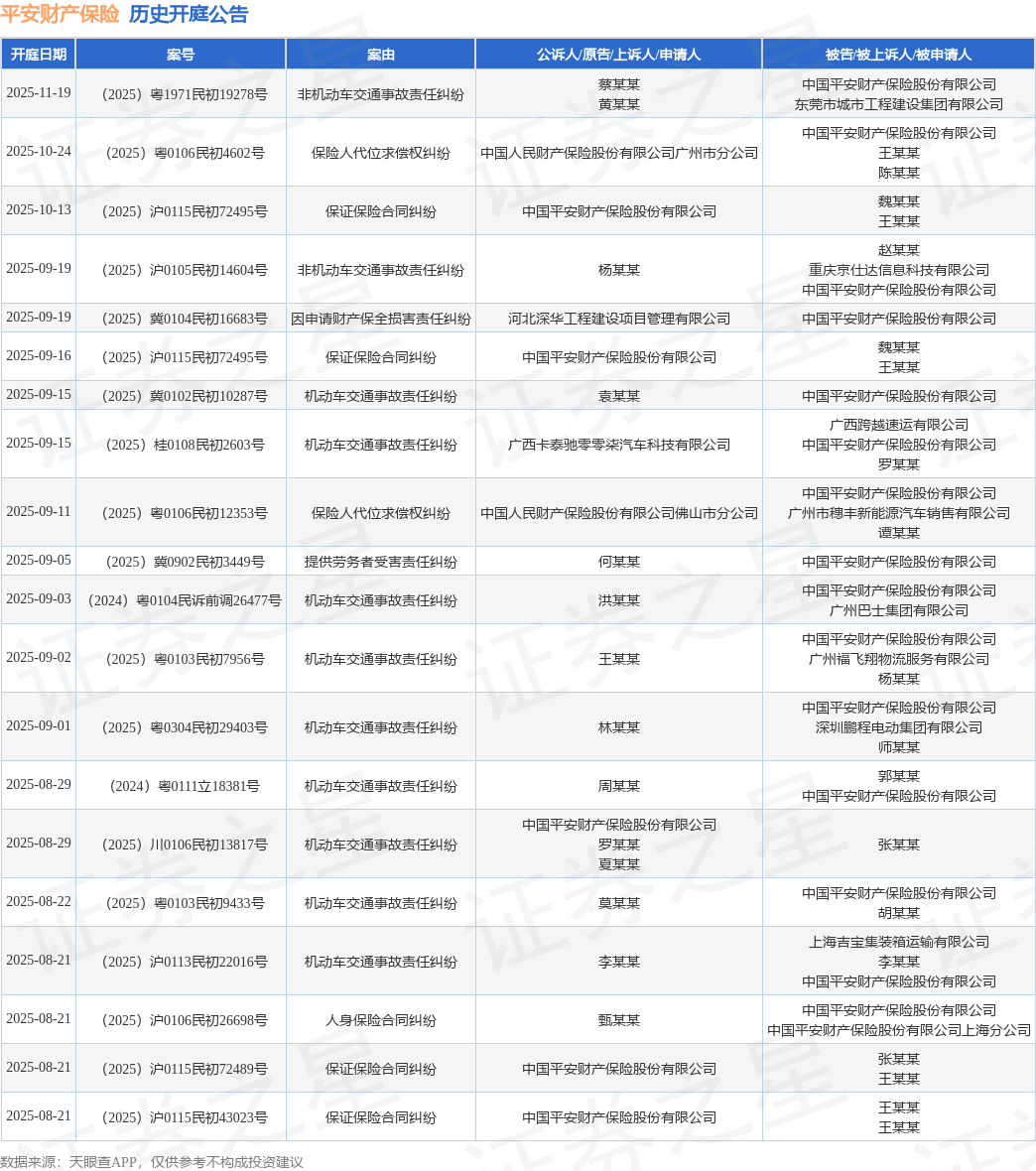Select case number (2025) 粤0304民初29403号
Screen dimensions: 1036x1171
coord(181,727)
